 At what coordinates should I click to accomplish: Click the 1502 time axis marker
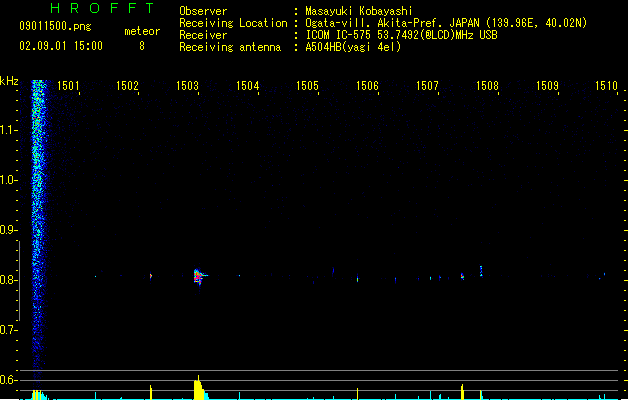pos(127,86)
